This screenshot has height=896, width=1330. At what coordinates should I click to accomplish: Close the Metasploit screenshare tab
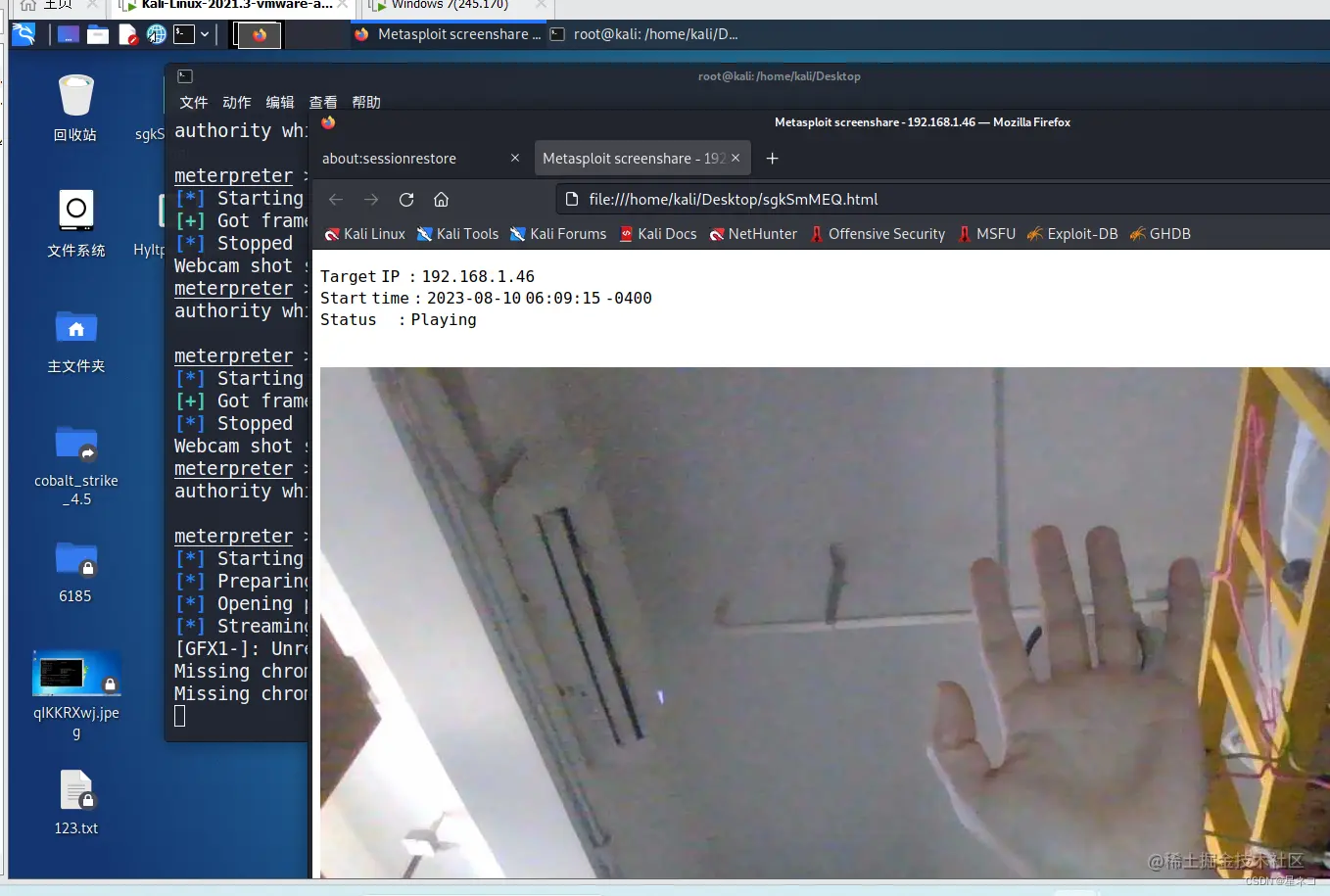(x=736, y=158)
